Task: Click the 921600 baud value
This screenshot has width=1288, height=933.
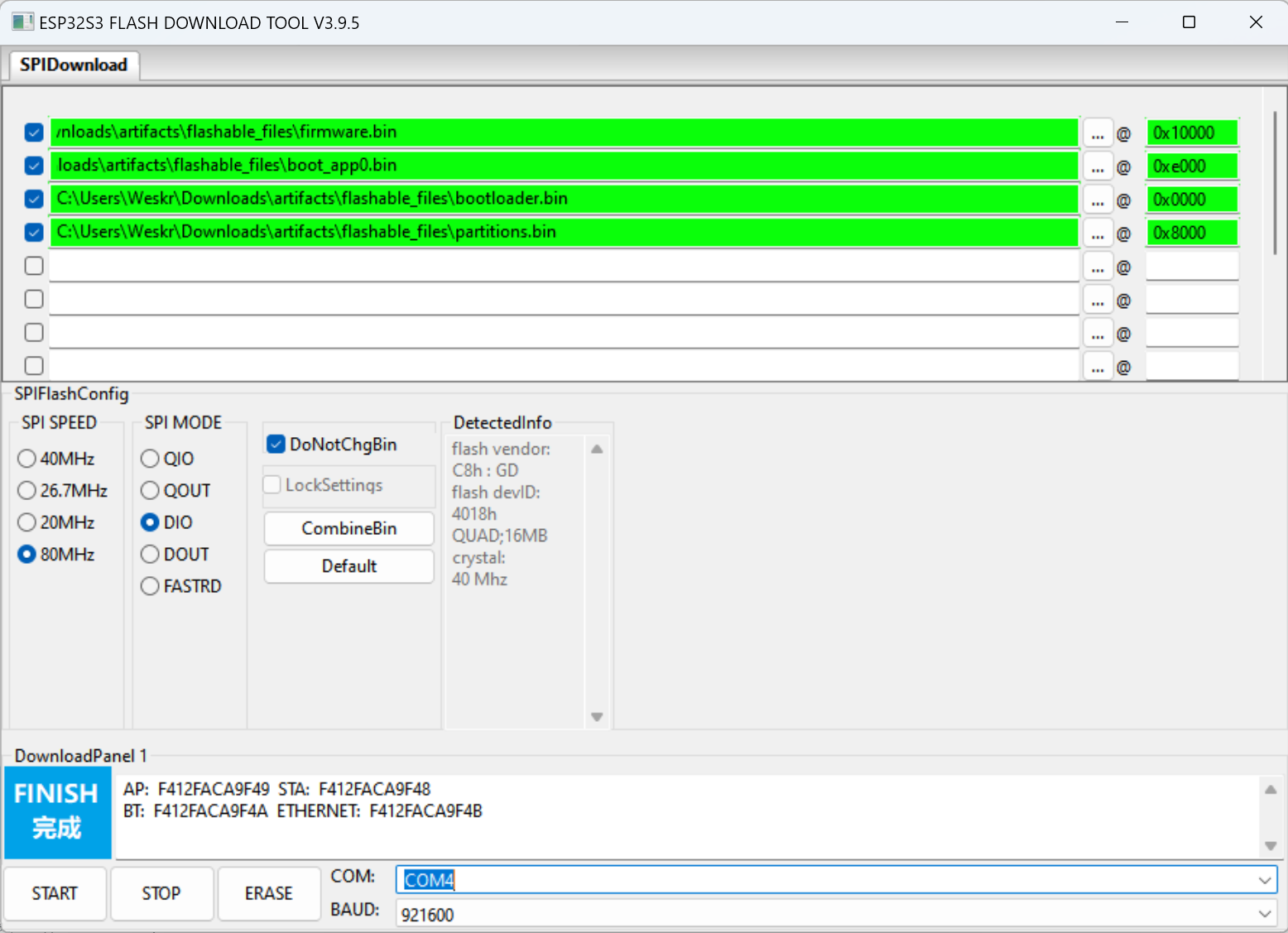Action: (427, 915)
